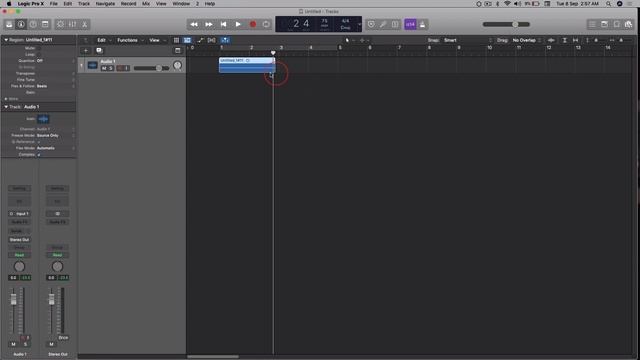Image resolution: width=640 pixels, height=360 pixels.
Task: Go to beginning transport button
Action: [x=223, y=24]
